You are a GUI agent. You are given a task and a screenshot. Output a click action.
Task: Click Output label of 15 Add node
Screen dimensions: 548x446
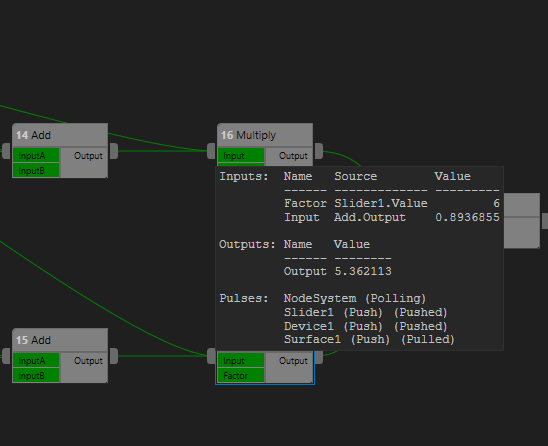88,360
